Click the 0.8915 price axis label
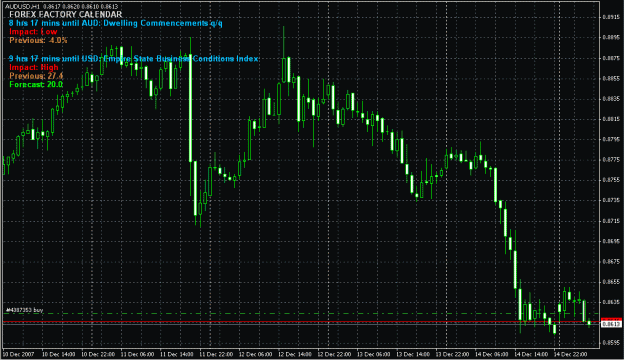625x360 pixels. coord(611,17)
